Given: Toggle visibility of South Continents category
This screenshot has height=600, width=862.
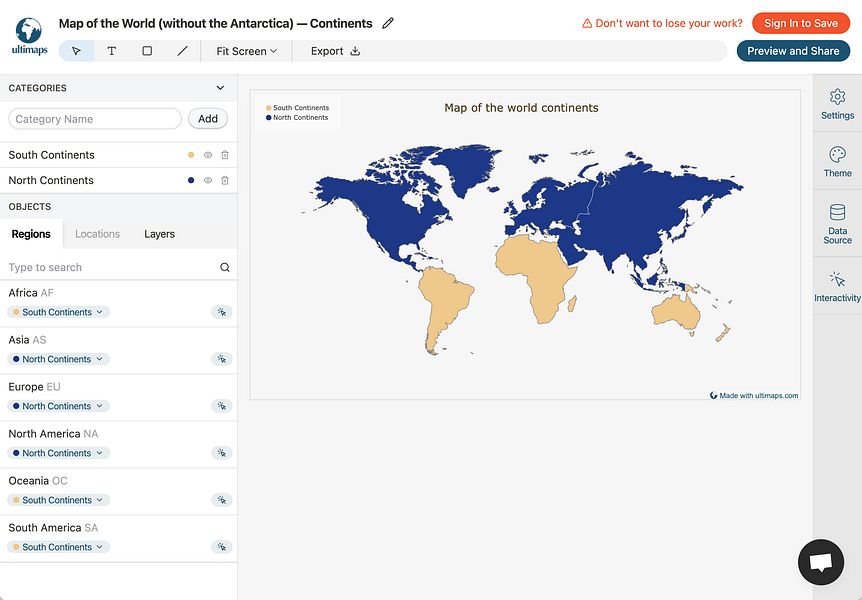Looking at the screenshot, I should pyautogui.click(x=208, y=155).
